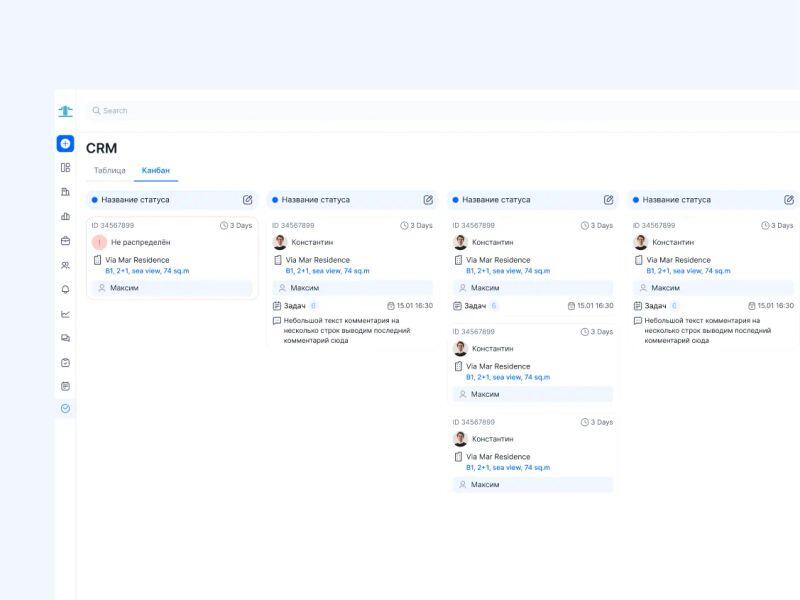800x600 pixels.
Task: Click the blue plus add button in sidebar
Action: [65, 144]
